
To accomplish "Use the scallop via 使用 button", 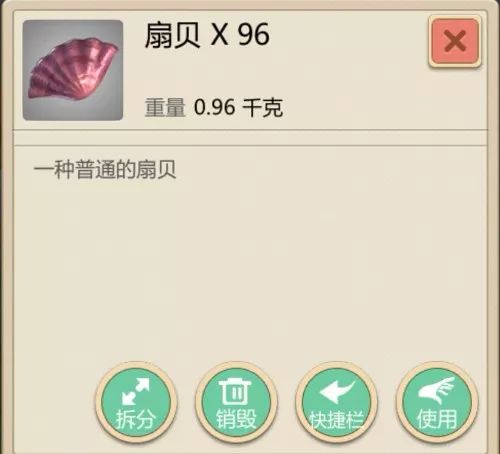I will 437,403.
